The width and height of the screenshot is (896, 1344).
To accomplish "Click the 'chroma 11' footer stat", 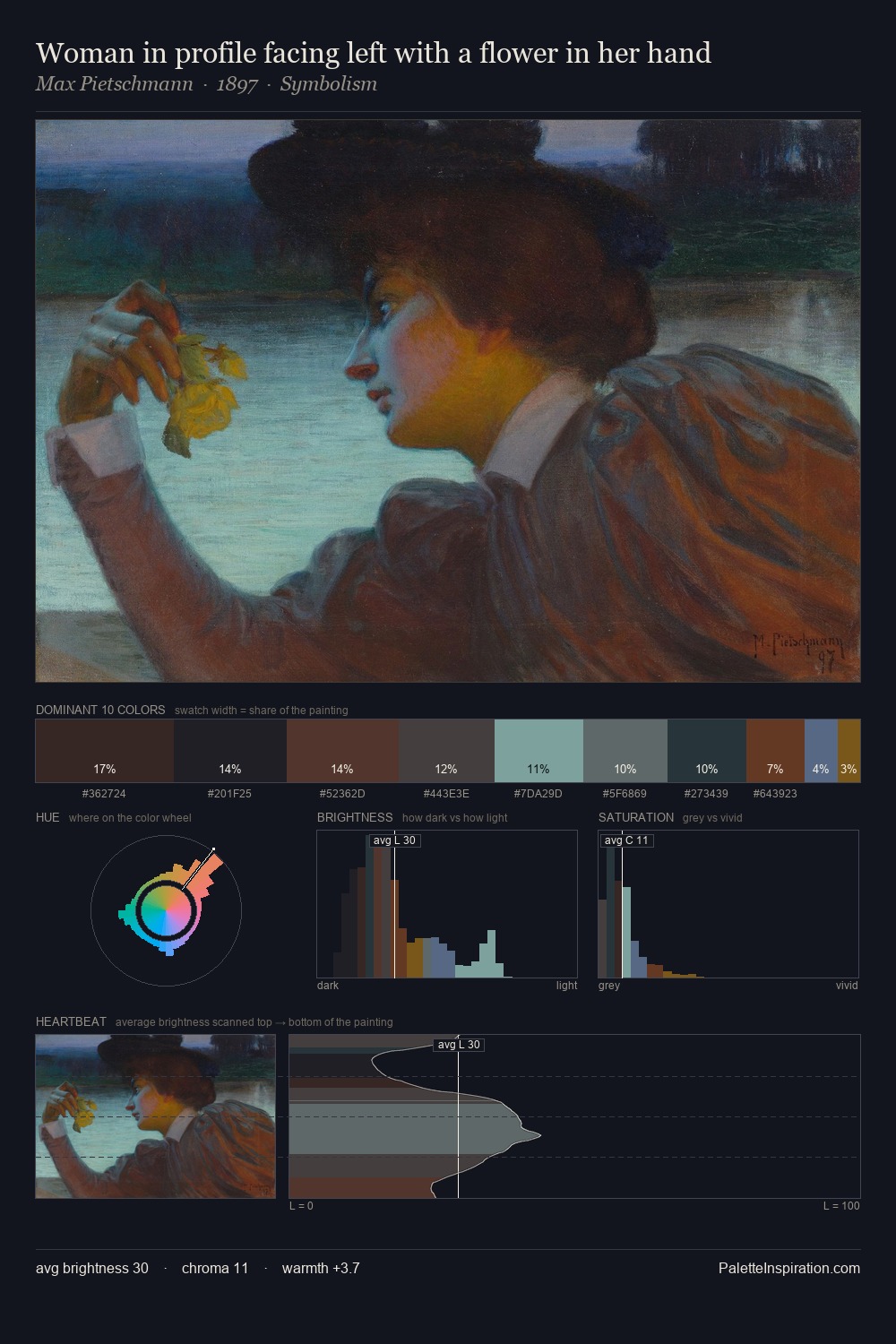I will [215, 1268].
